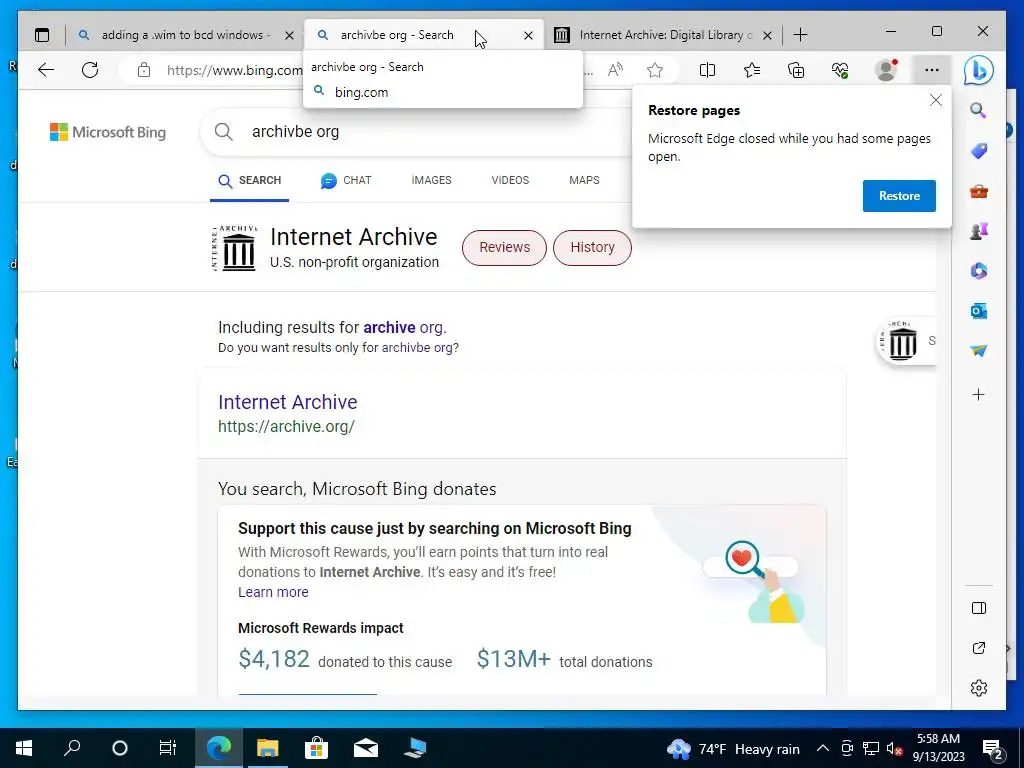Go back using the back arrow
The image size is (1024, 768).
(46, 70)
